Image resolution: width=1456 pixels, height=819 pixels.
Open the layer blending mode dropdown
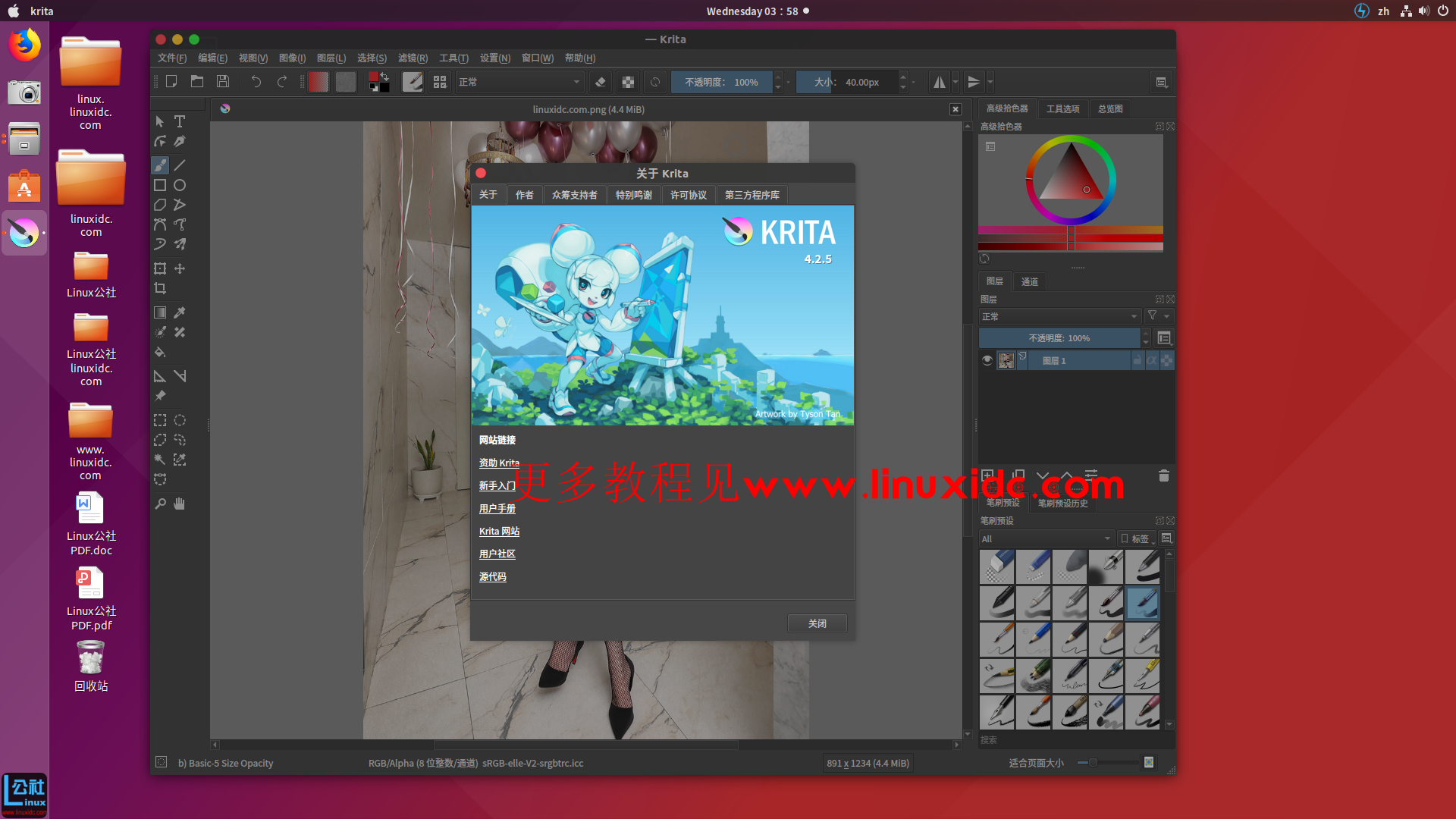click(x=1059, y=316)
